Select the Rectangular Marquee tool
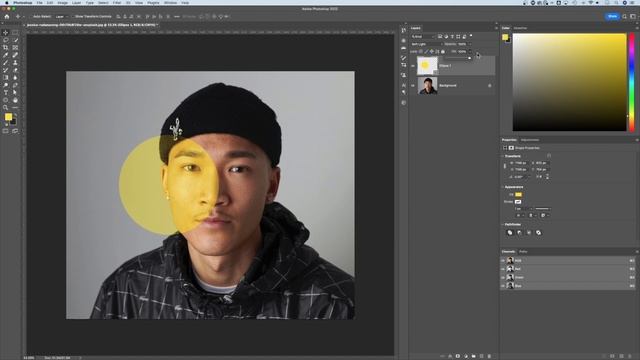This screenshot has height=360, width=640. coord(15,33)
